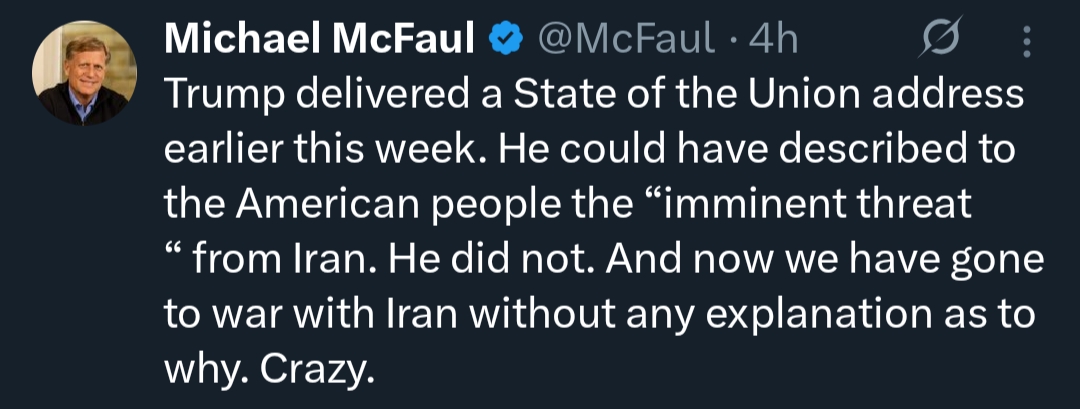Click the 4h timestamp of the post
Screen dimensions: 1080x409
(x=774, y=39)
